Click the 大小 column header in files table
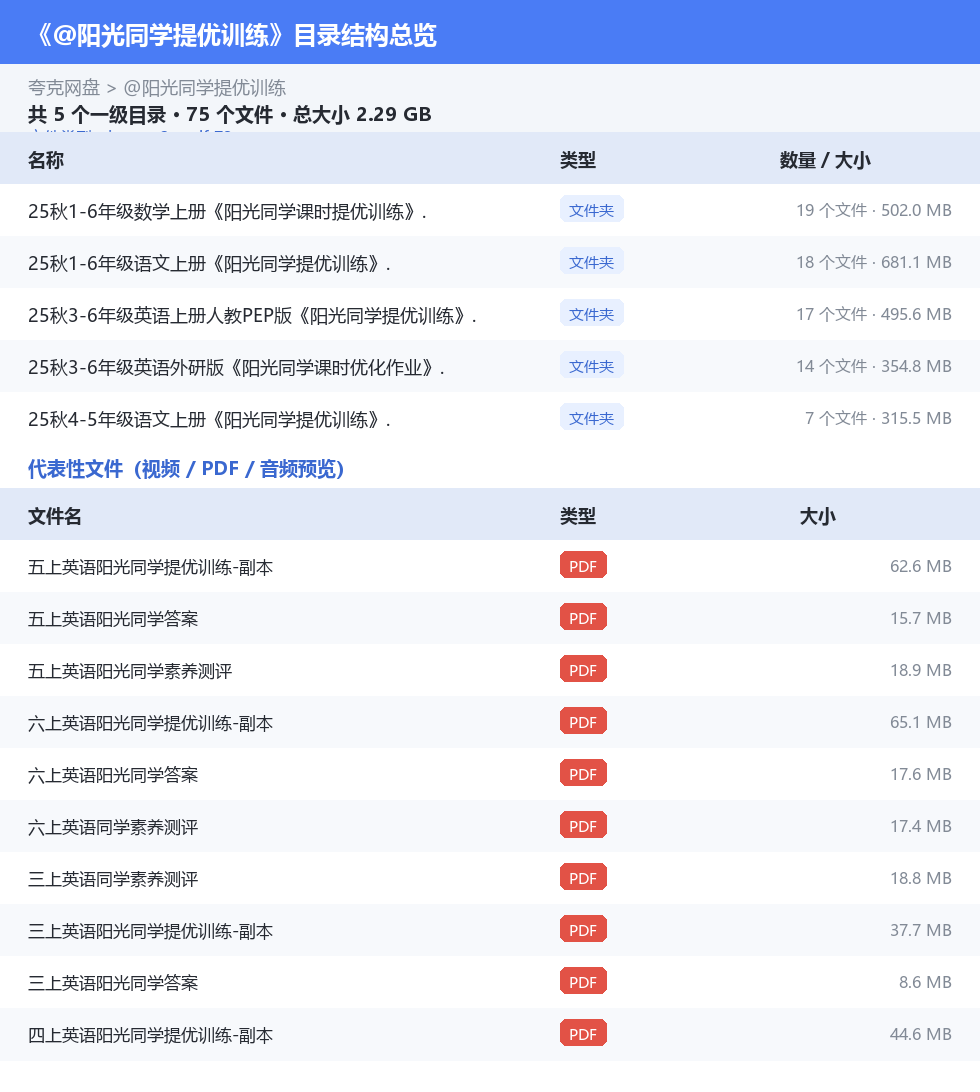Screen dimensions: 980x1092 coord(817,516)
